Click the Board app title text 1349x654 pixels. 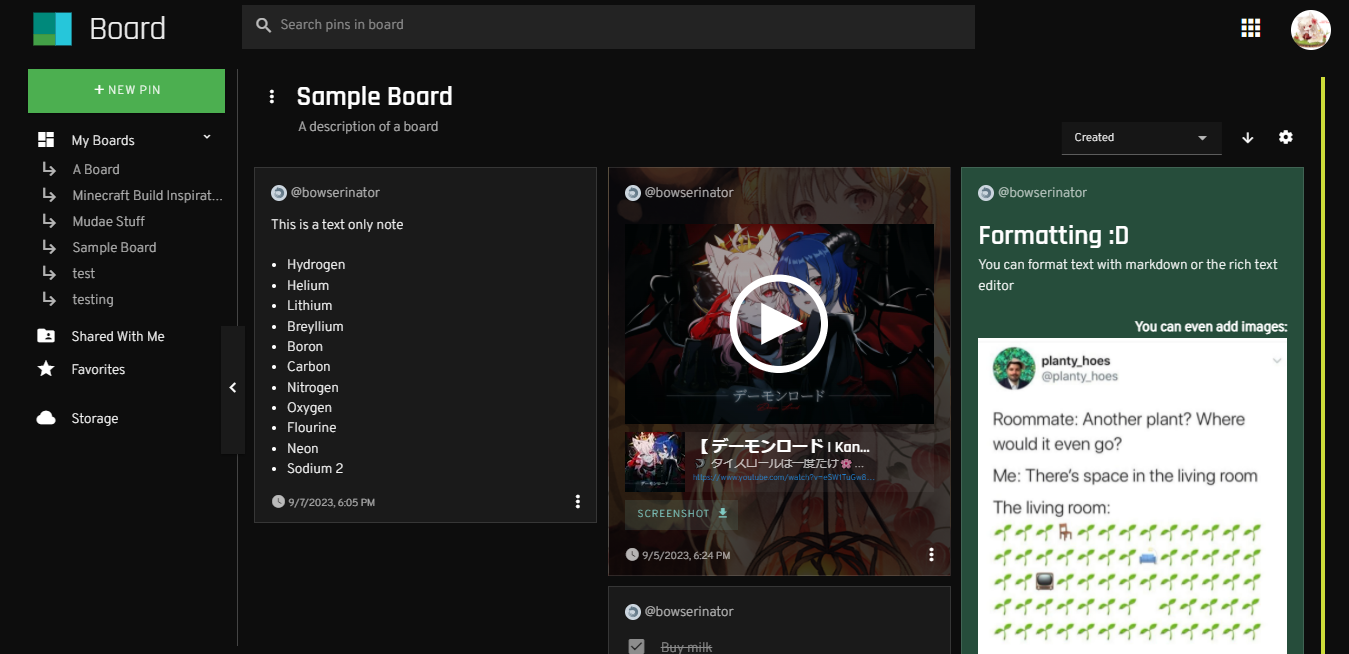click(127, 29)
